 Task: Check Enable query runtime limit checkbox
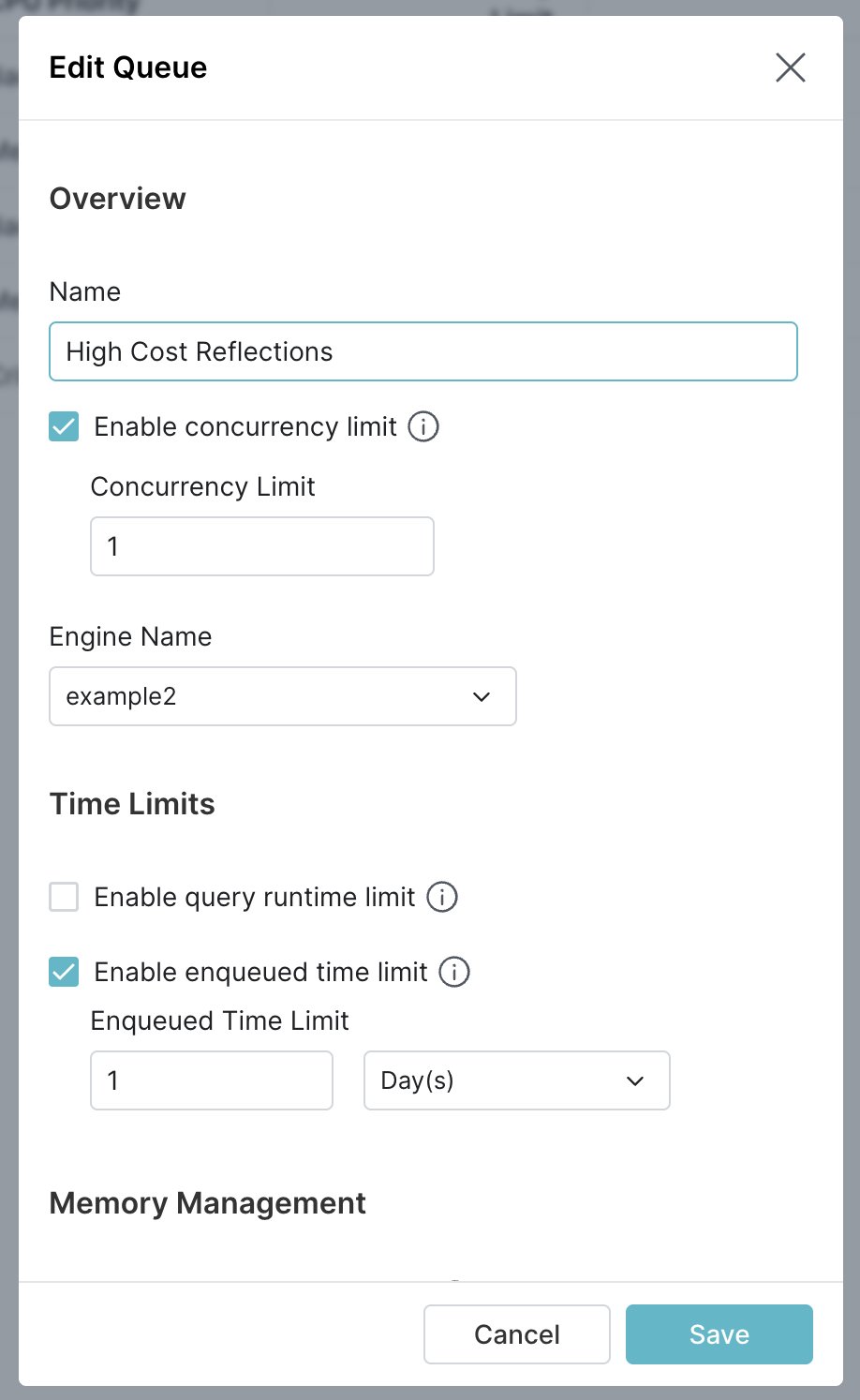click(x=64, y=897)
